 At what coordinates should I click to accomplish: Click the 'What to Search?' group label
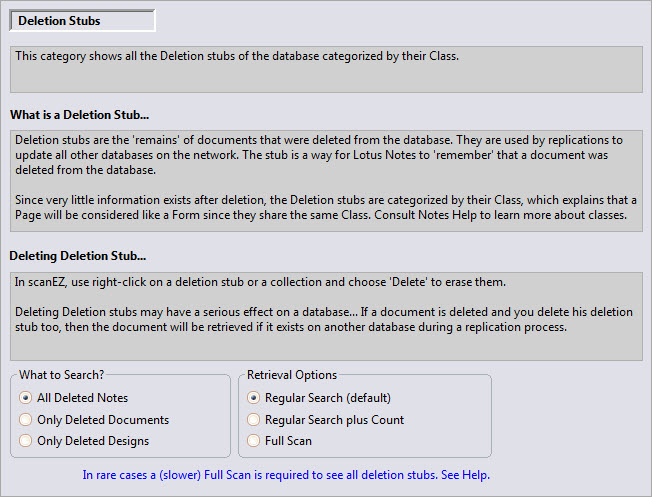click(61, 375)
